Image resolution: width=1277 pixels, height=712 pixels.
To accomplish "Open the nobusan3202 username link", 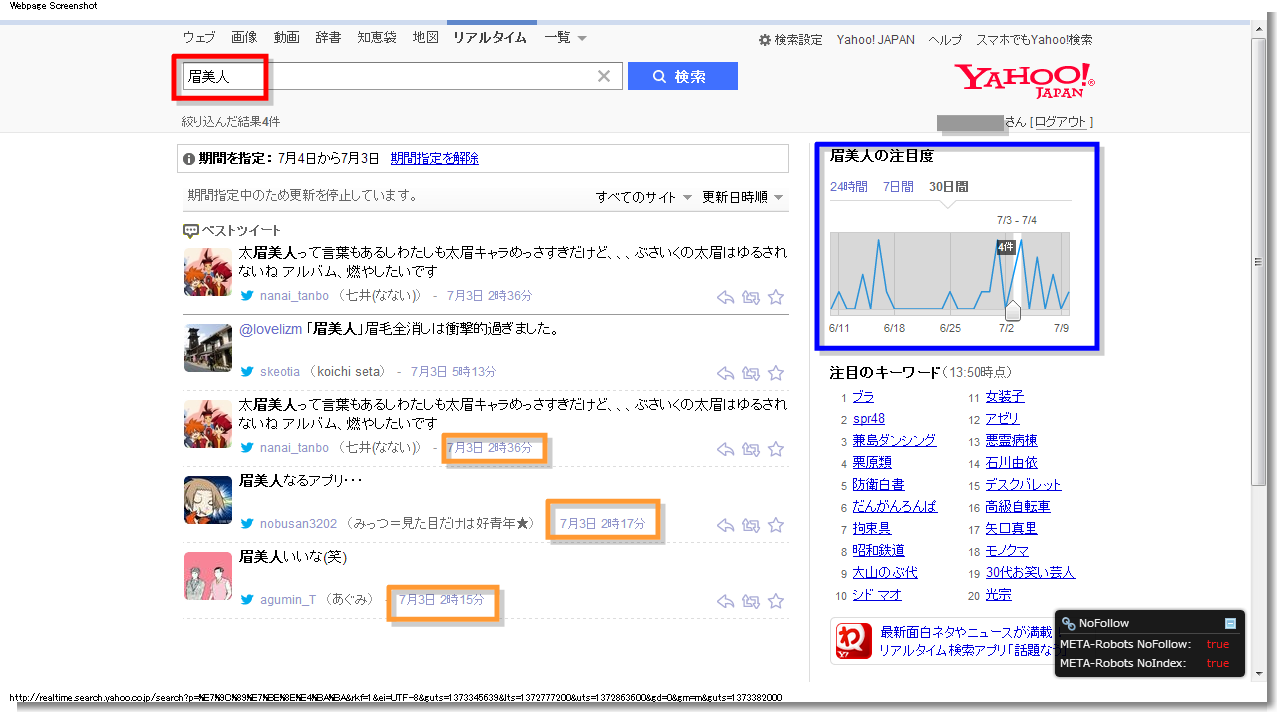I will 299,524.
